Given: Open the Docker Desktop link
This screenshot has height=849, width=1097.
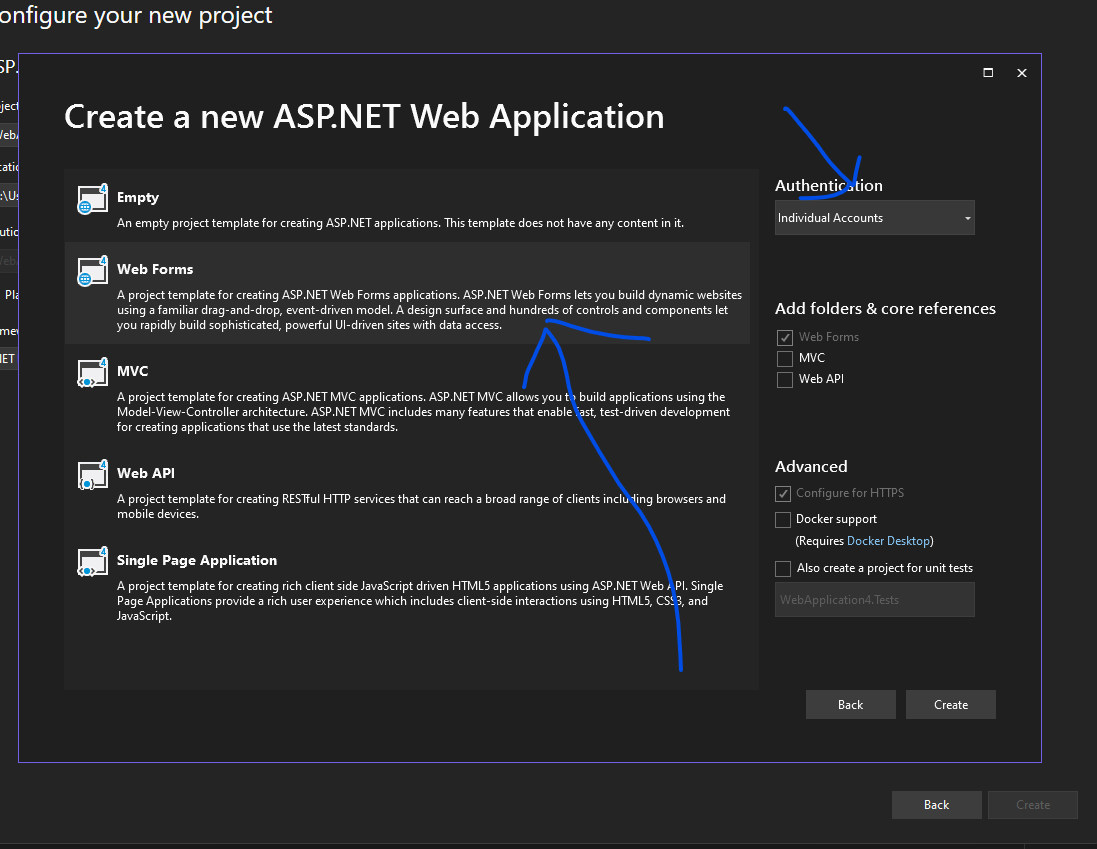Looking at the screenshot, I should 889,541.
